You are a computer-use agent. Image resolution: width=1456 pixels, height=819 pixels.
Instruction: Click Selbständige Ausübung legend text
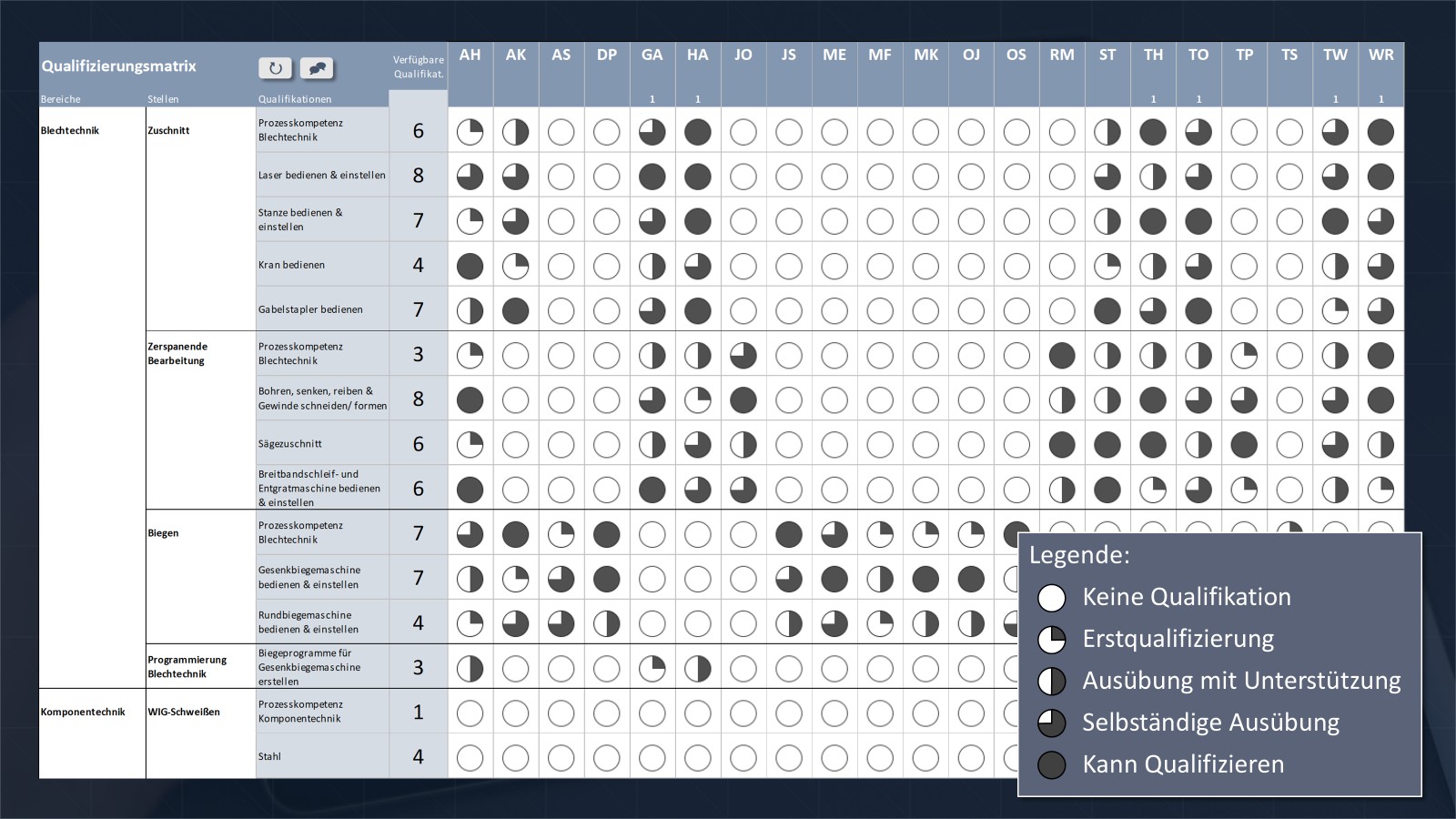click(1210, 723)
